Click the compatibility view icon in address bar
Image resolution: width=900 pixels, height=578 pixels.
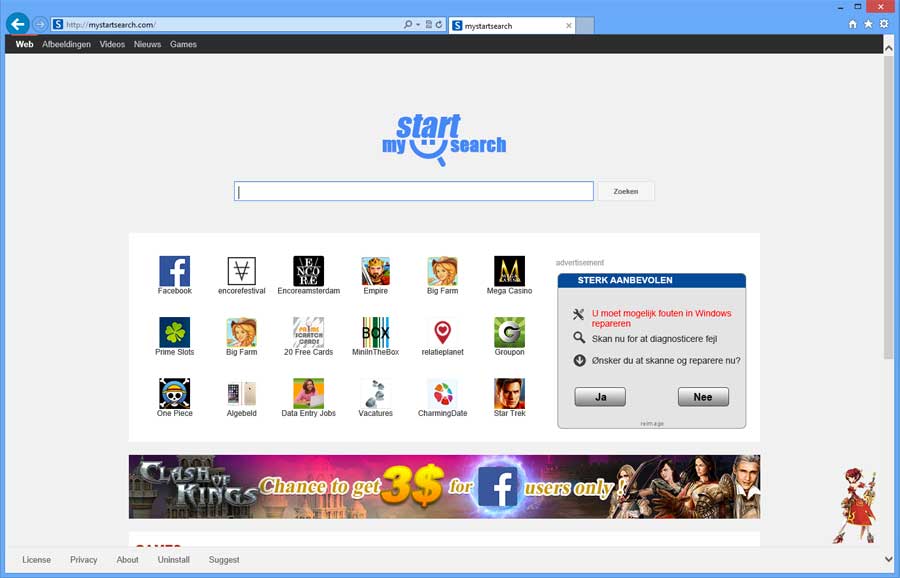428,25
